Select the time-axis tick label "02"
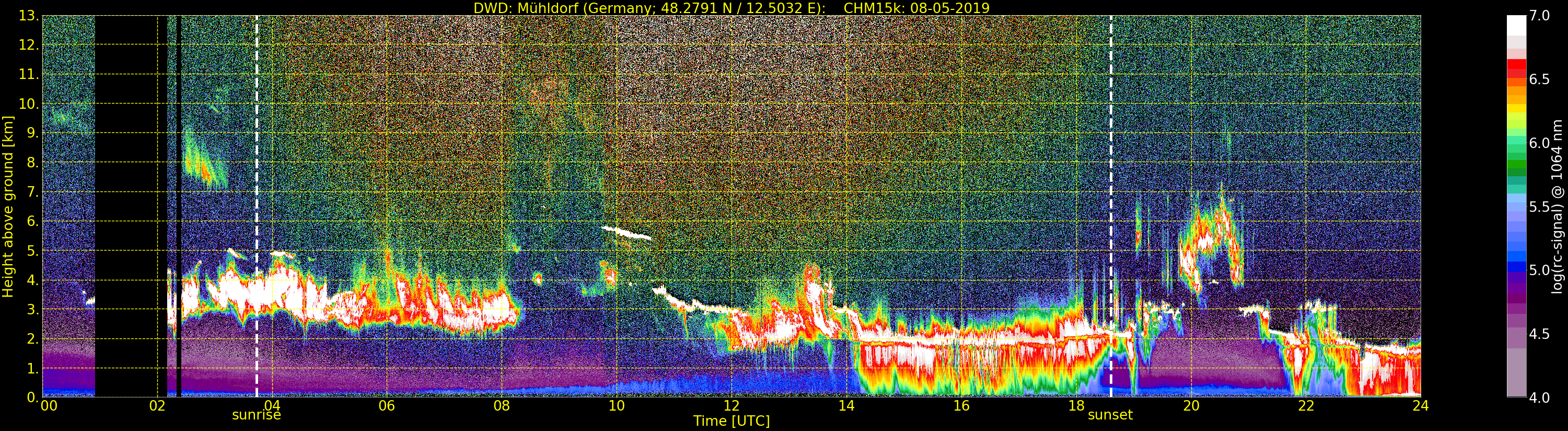Viewport: 1568px width, 431px height. pos(158,406)
